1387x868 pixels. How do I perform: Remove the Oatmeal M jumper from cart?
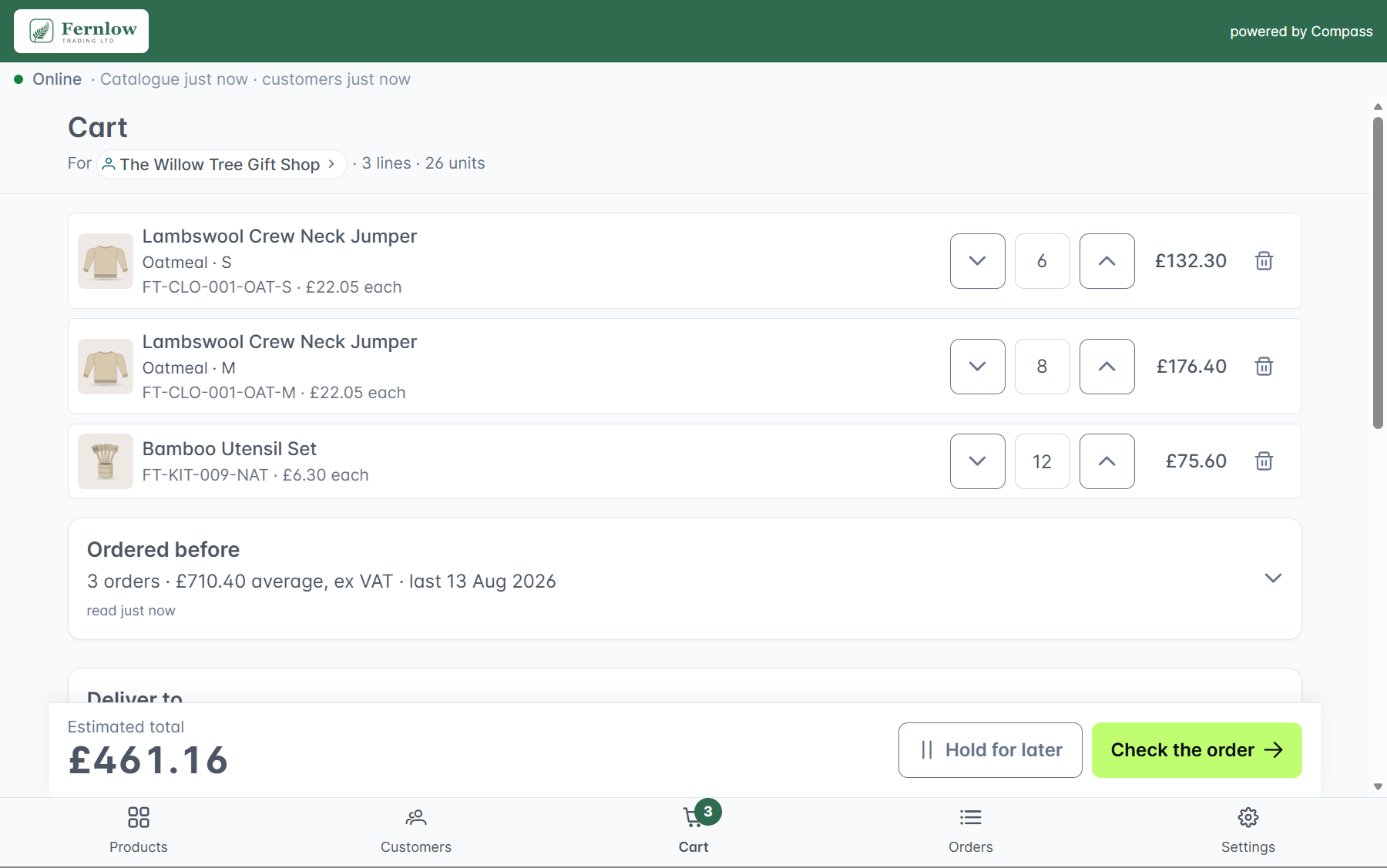tap(1264, 366)
